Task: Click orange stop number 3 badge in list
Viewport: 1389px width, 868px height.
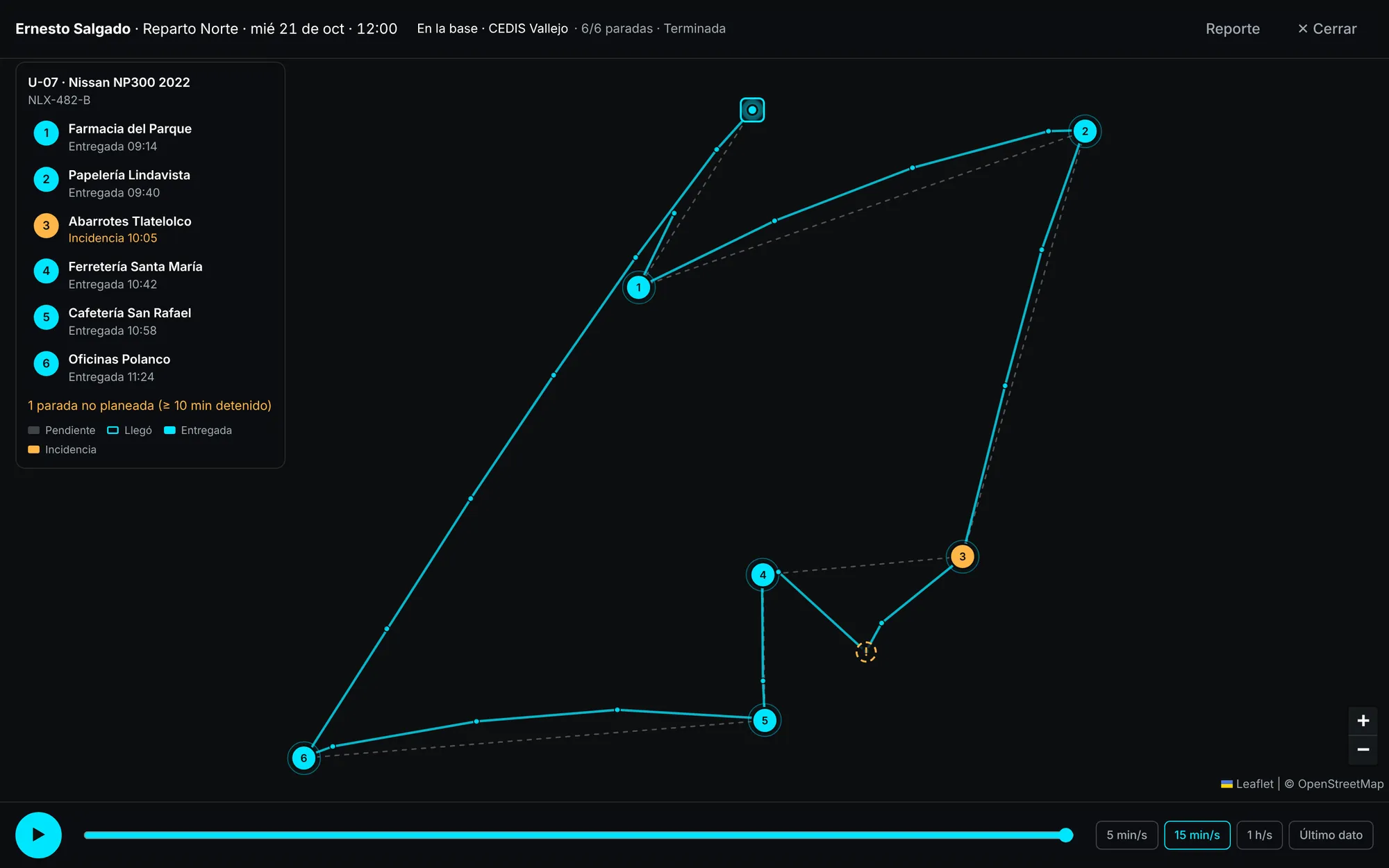Action: (x=47, y=225)
